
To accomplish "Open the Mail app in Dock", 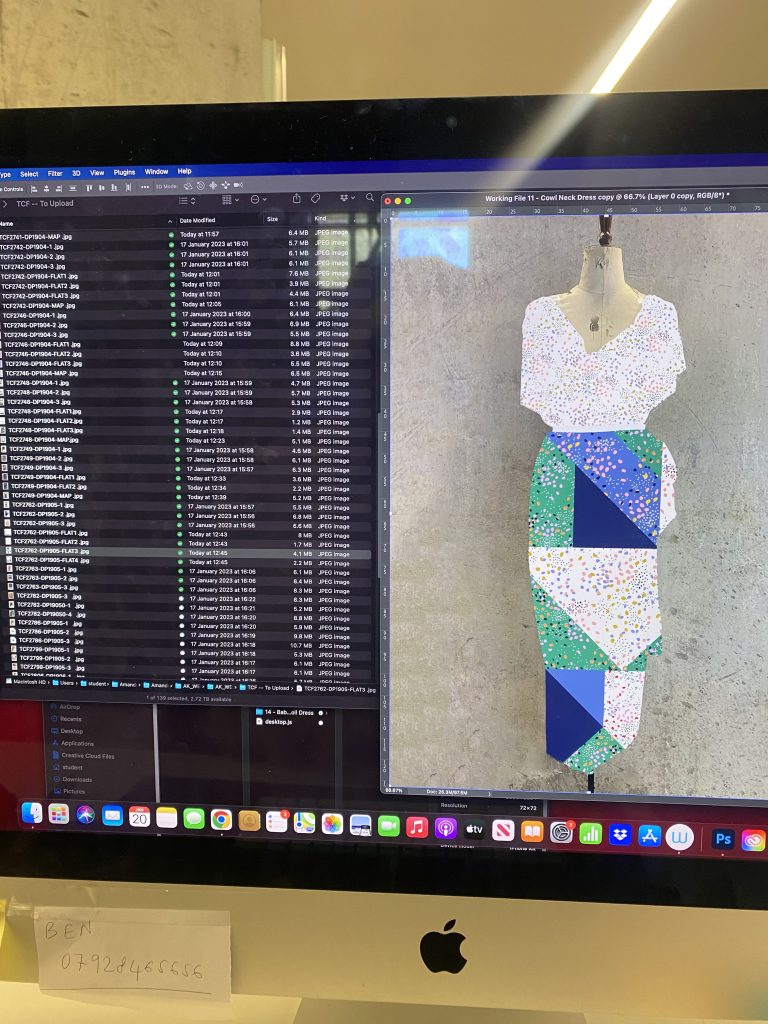I will 112,816.
